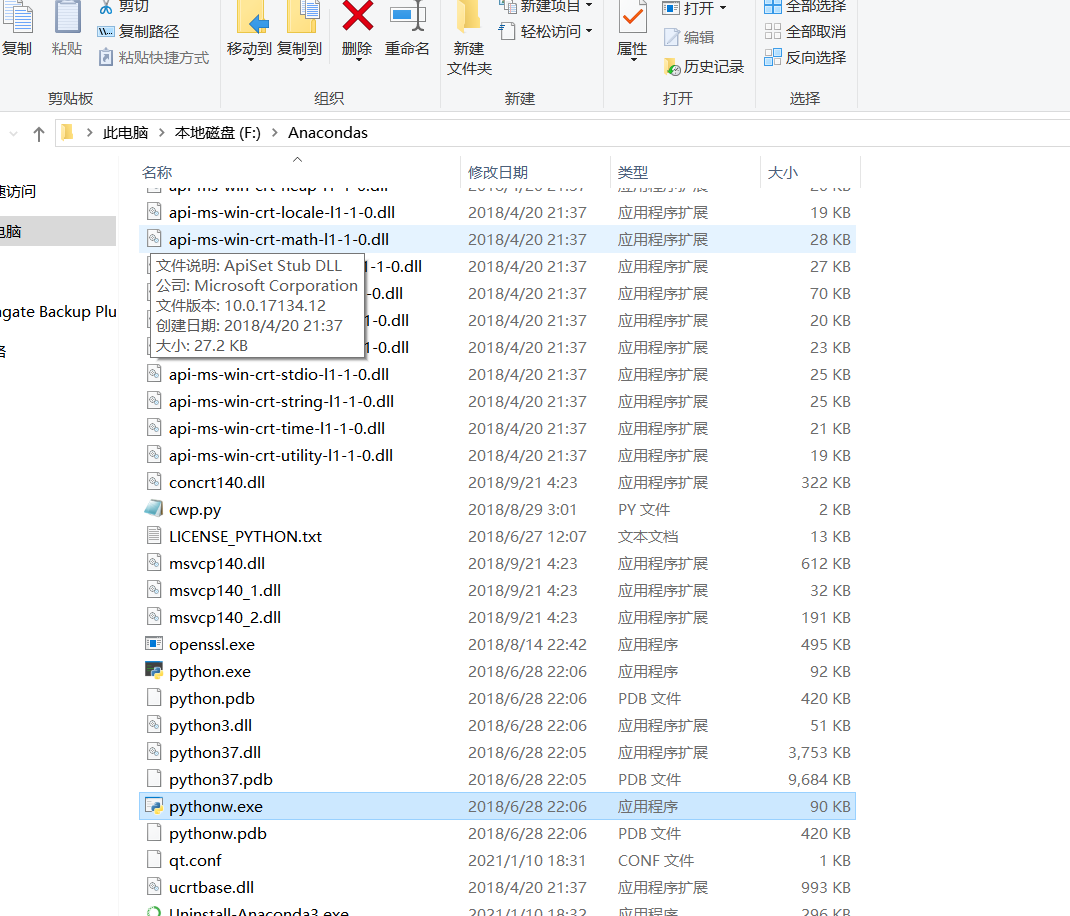Screen dimensions: 1070x916
Task: Click the ucrtbase.dll file icon
Action: pyautogui.click(x=154, y=887)
